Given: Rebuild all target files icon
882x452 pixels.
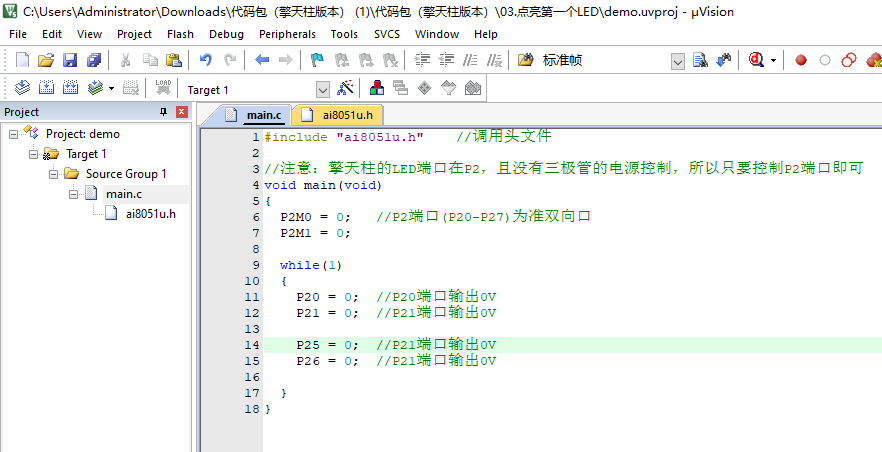Looking at the screenshot, I should (70, 88).
